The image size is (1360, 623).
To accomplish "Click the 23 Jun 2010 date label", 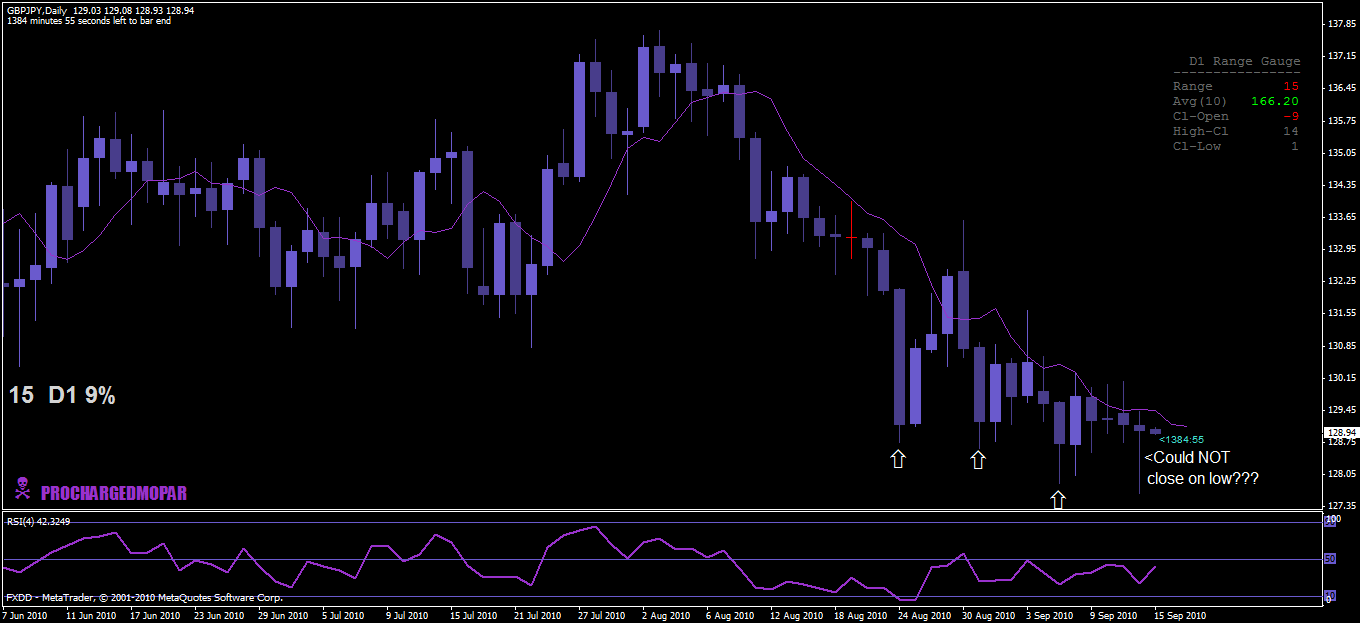I will tap(218, 616).
